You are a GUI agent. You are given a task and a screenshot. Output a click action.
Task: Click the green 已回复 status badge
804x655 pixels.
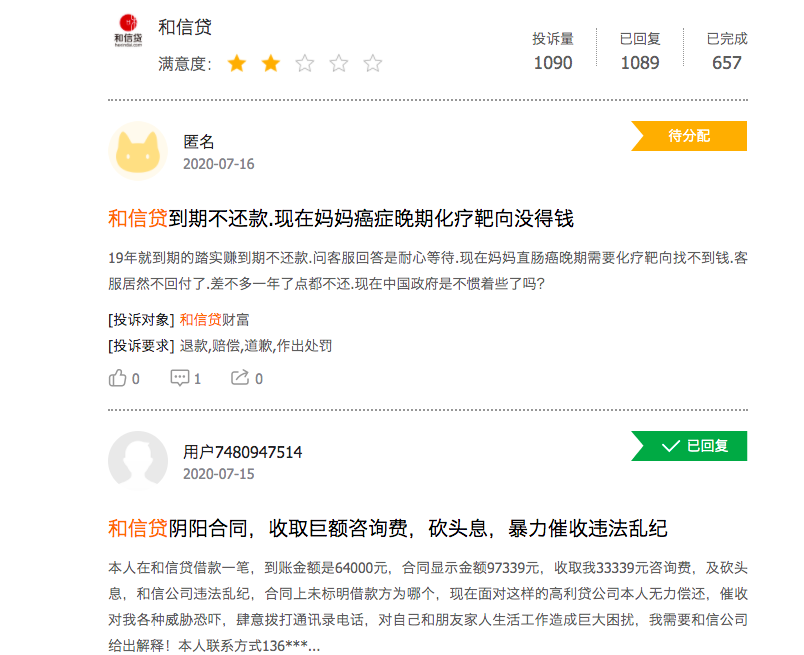[689, 446]
